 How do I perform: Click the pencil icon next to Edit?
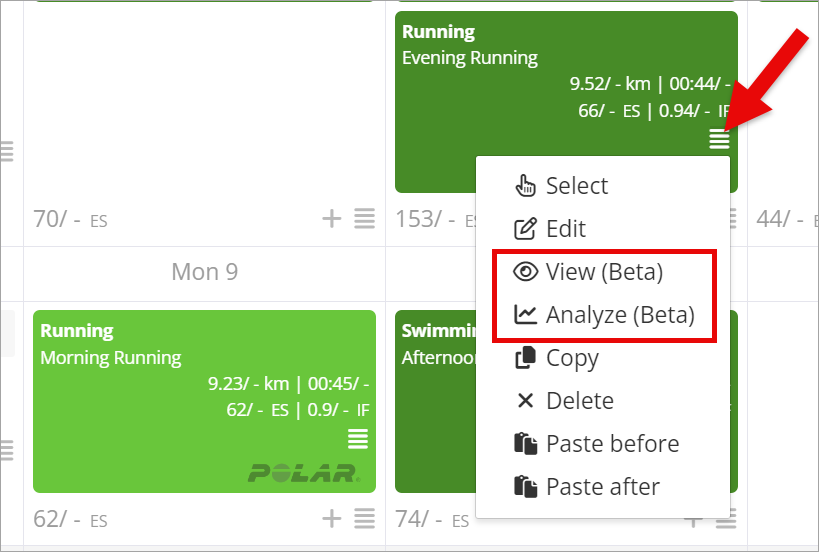coord(525,228)
